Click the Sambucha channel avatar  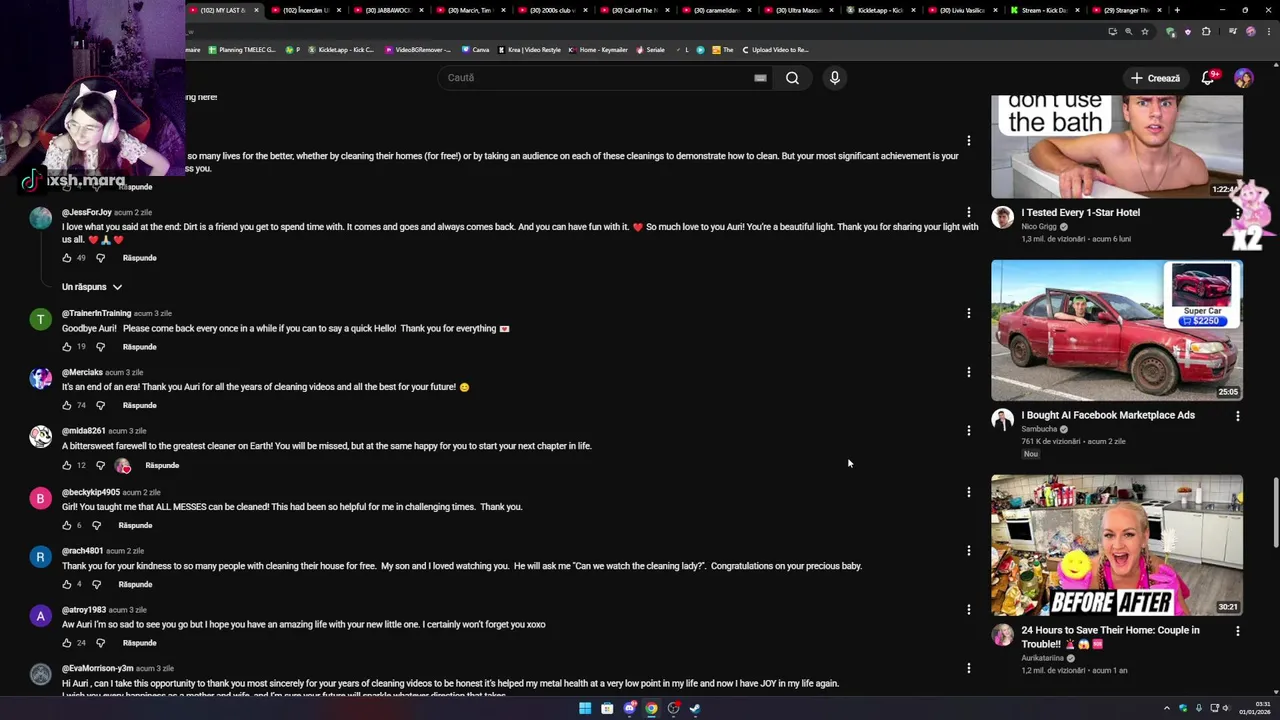1002,421
